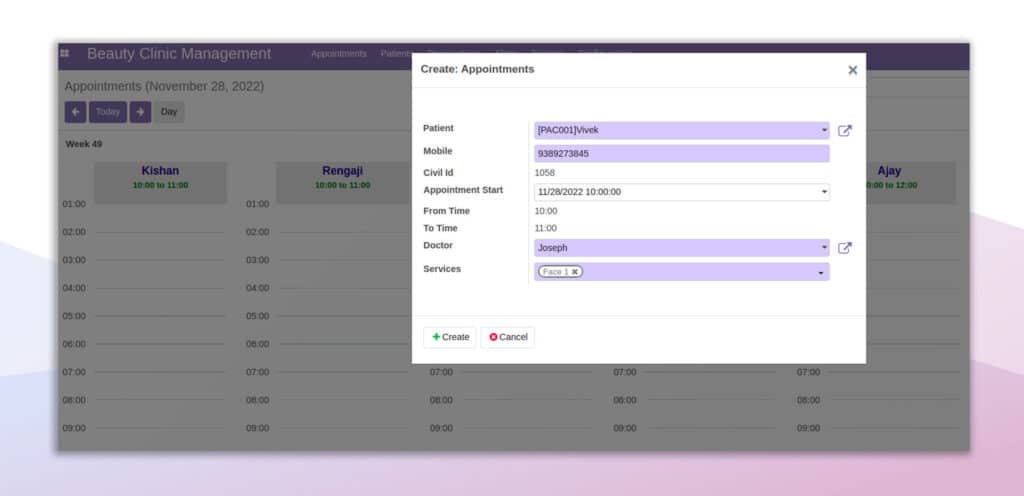This screenshot has height=496, width=1024.
Task: Click the Create button
Action: (x=450, y=337)
